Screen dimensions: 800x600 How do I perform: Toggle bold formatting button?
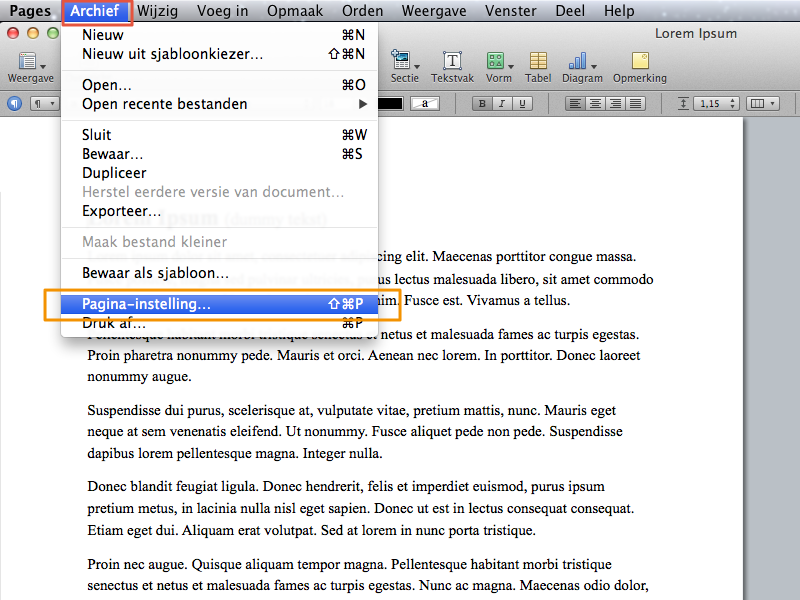482,104
